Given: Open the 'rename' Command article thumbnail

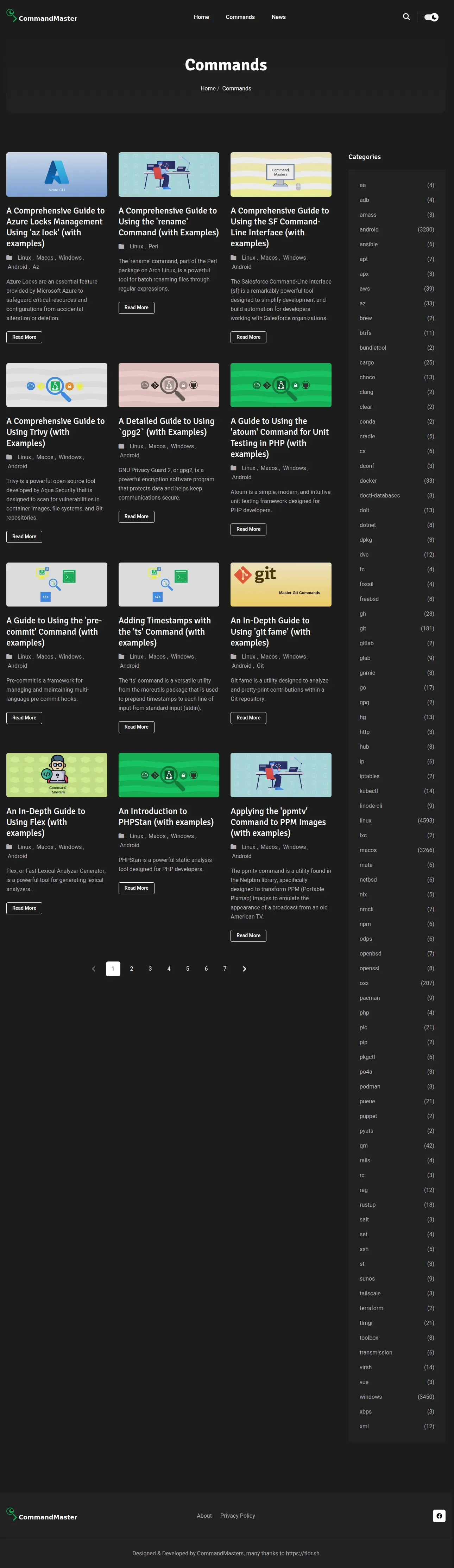Looking at the screenshot, I should point(169,174).
